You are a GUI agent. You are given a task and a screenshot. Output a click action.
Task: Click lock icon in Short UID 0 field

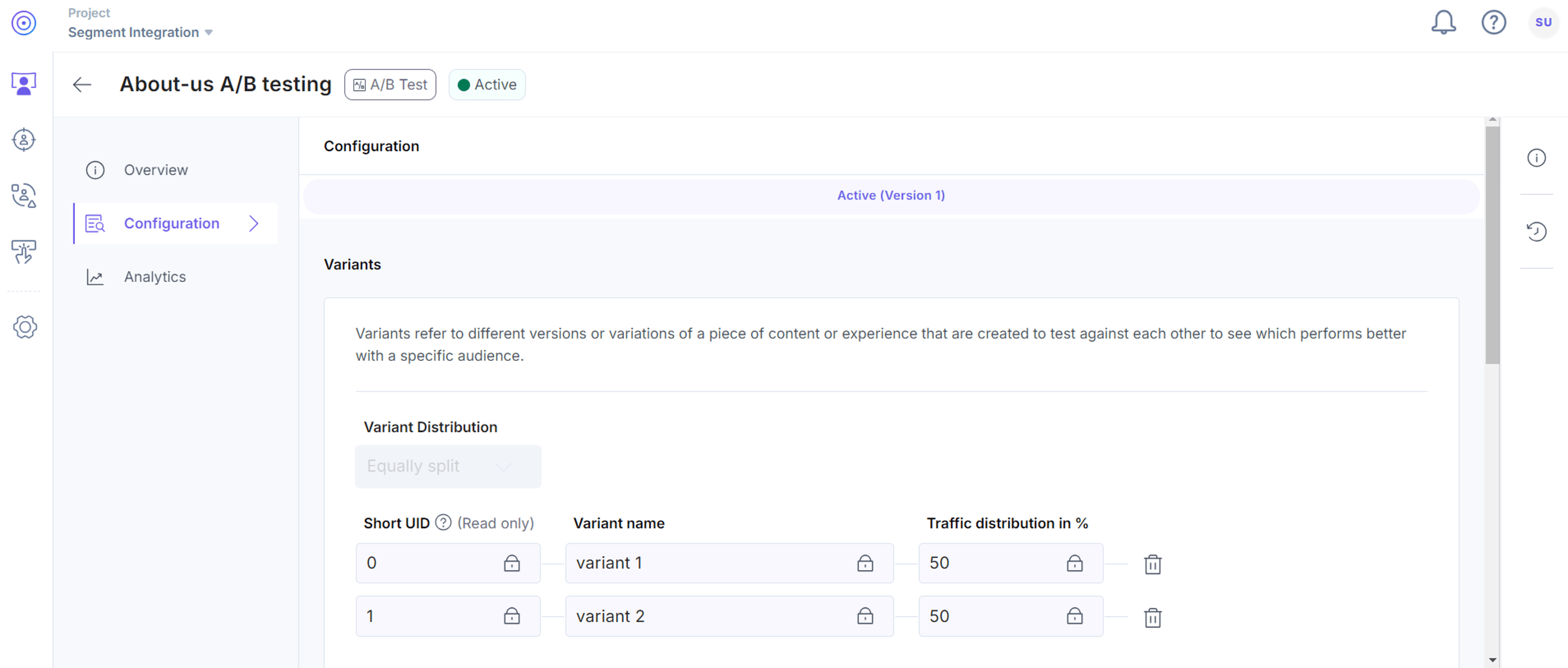pos(512,563)
